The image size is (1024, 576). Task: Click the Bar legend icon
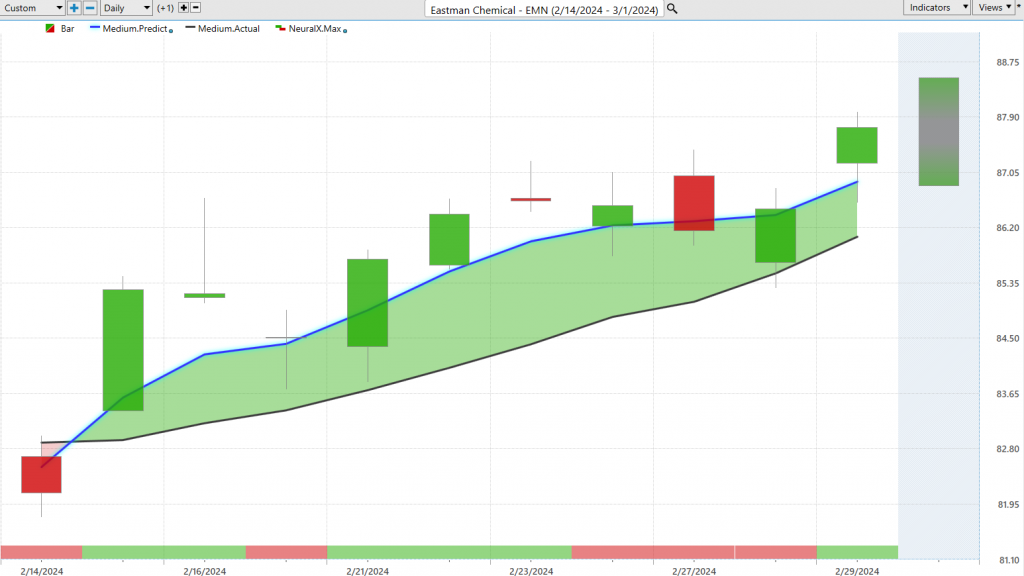(x=50, y=29)
